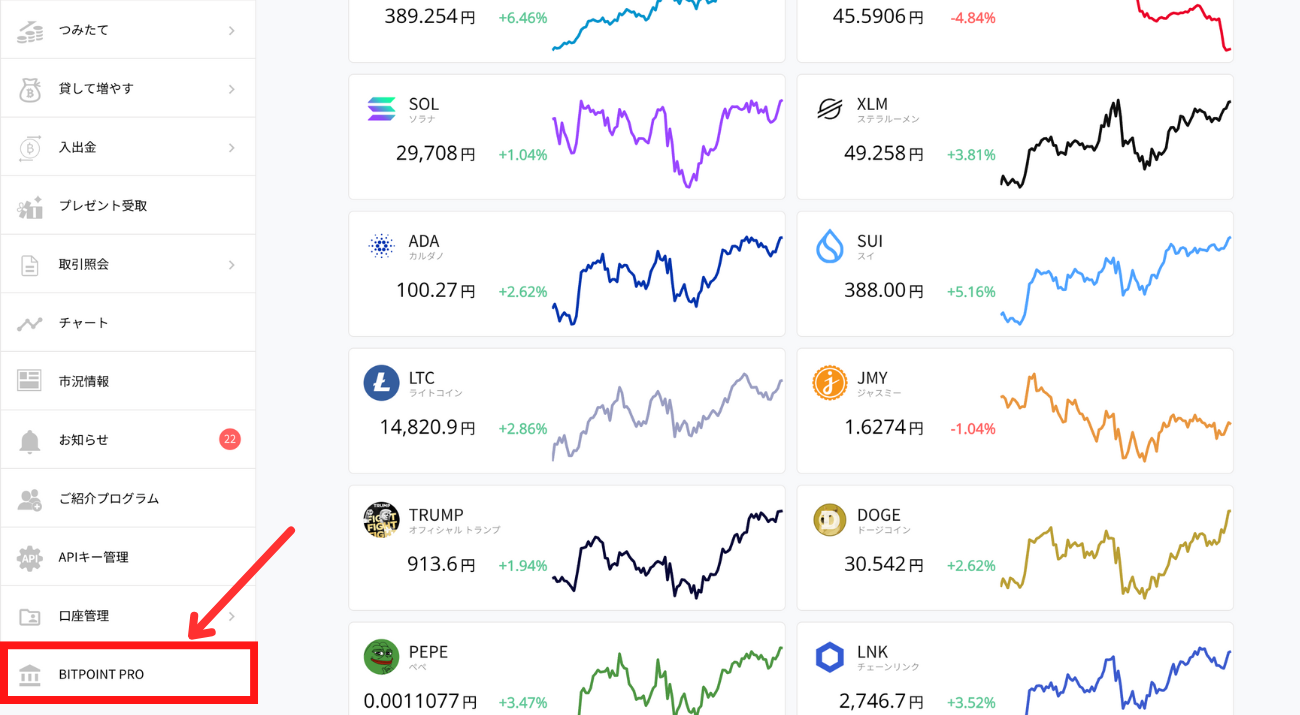Click the JasmyCoin JMY orange icon

[x=830, y=383]
